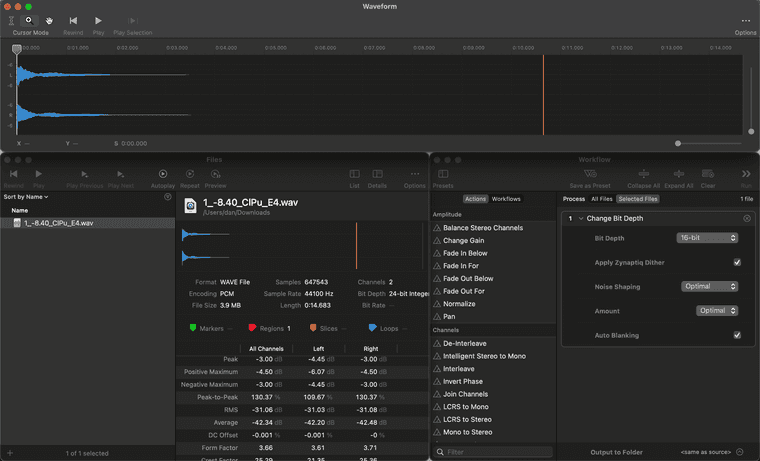Select the zoom magnifier cursor mode
This screenshot has width=760, height=461.
29,20
